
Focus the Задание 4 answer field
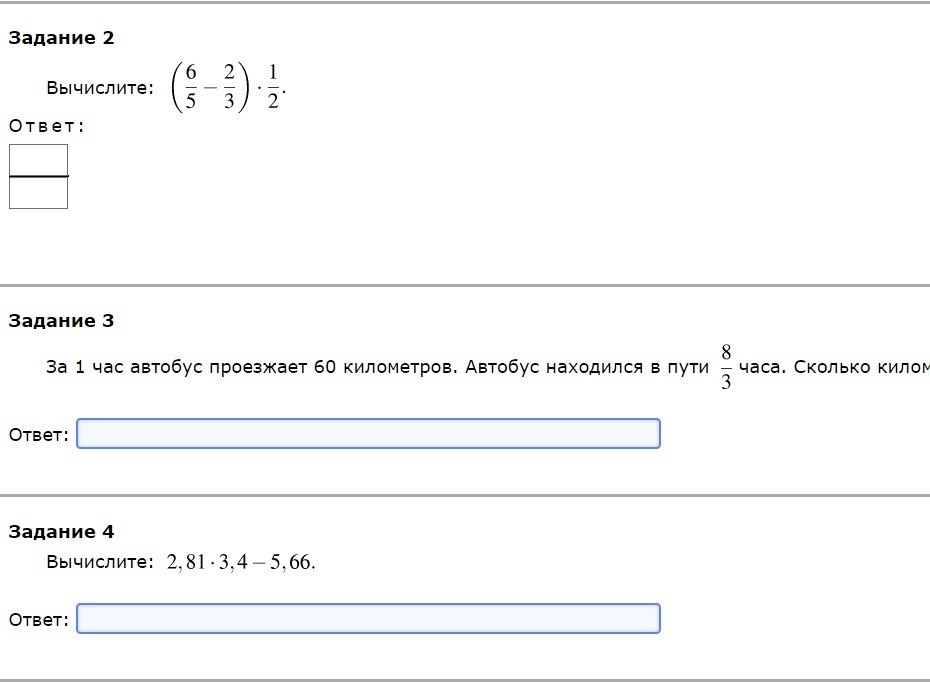point(368,619)
